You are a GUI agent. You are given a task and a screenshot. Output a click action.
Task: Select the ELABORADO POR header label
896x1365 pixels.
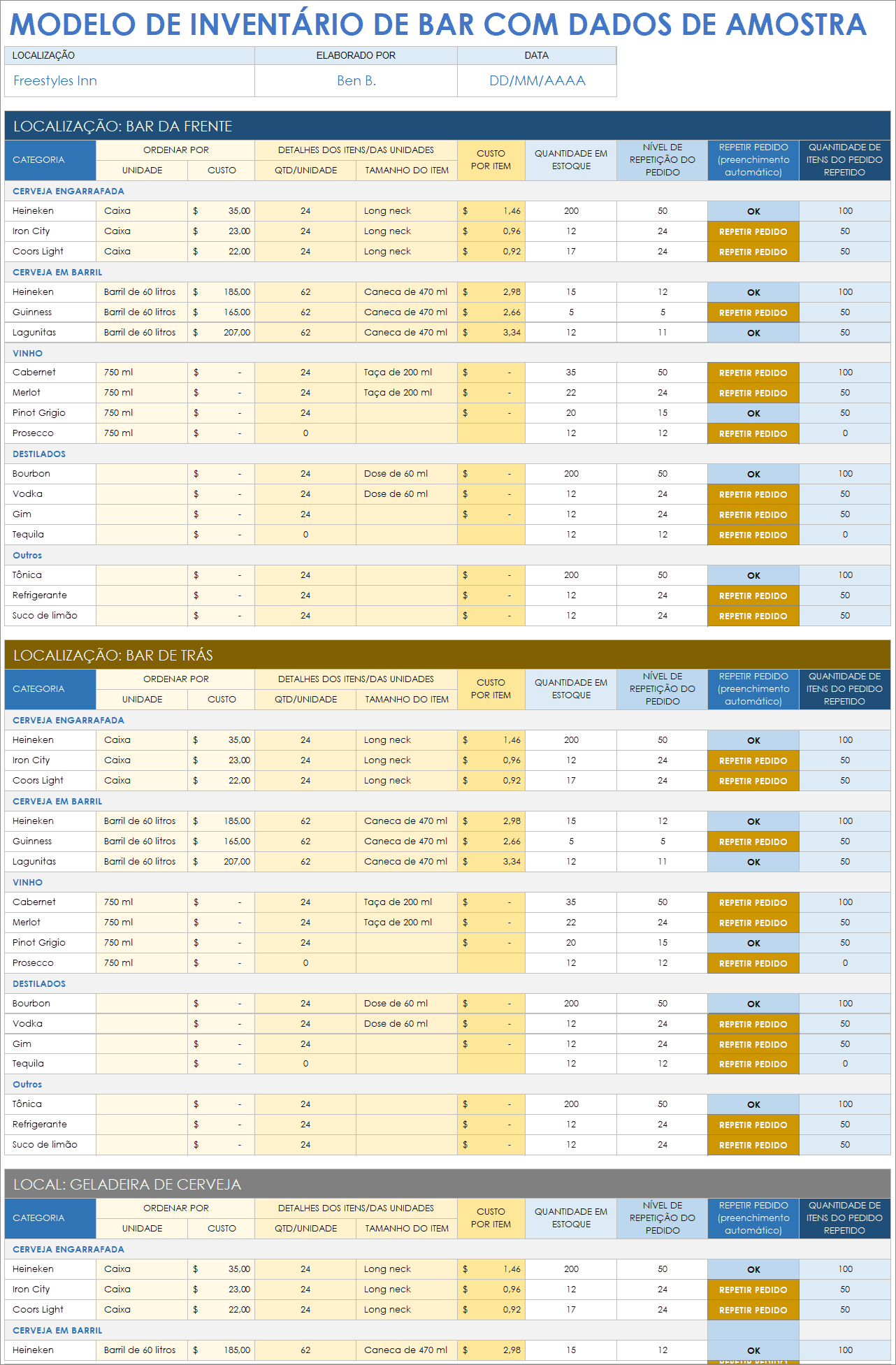coord(356,55)
